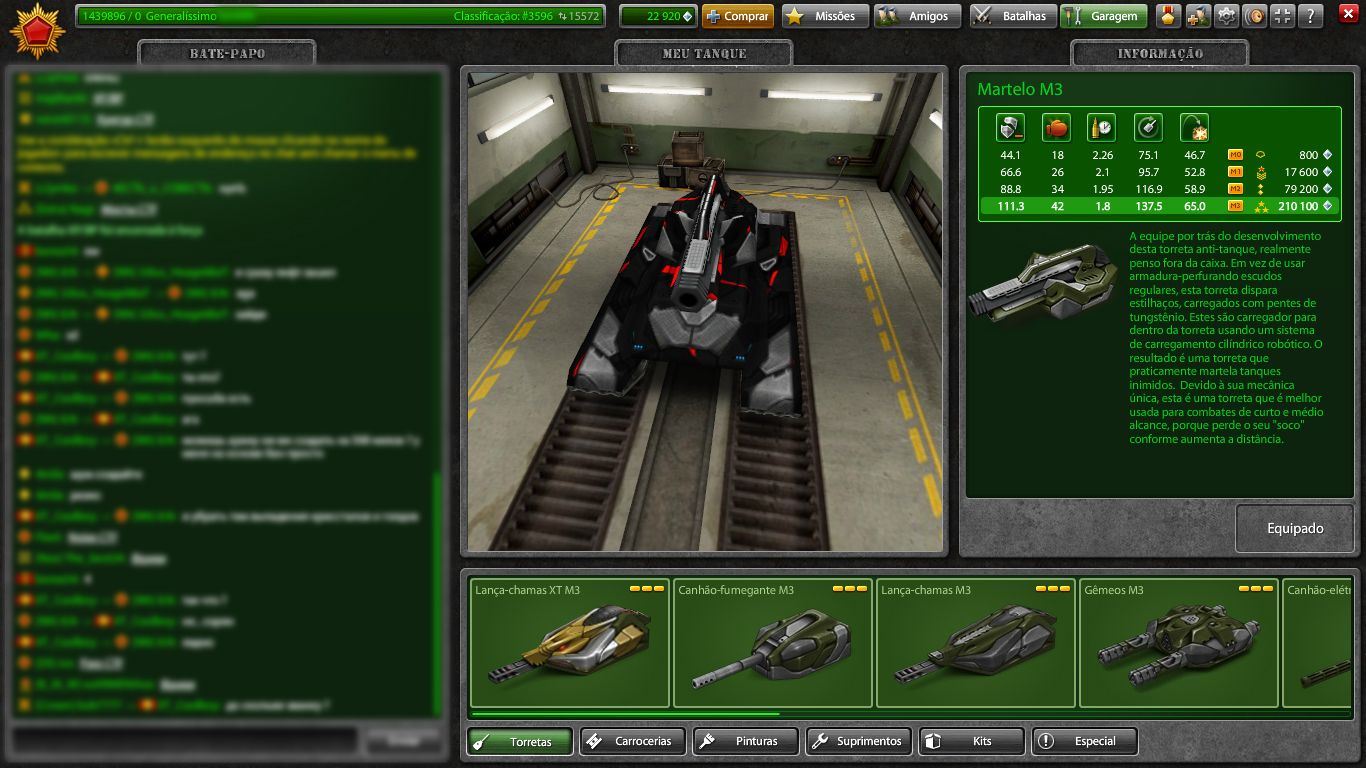Open the help question mark icon
The image size is (1366, 768).
pyautogui.click(x=1311, y=16)
